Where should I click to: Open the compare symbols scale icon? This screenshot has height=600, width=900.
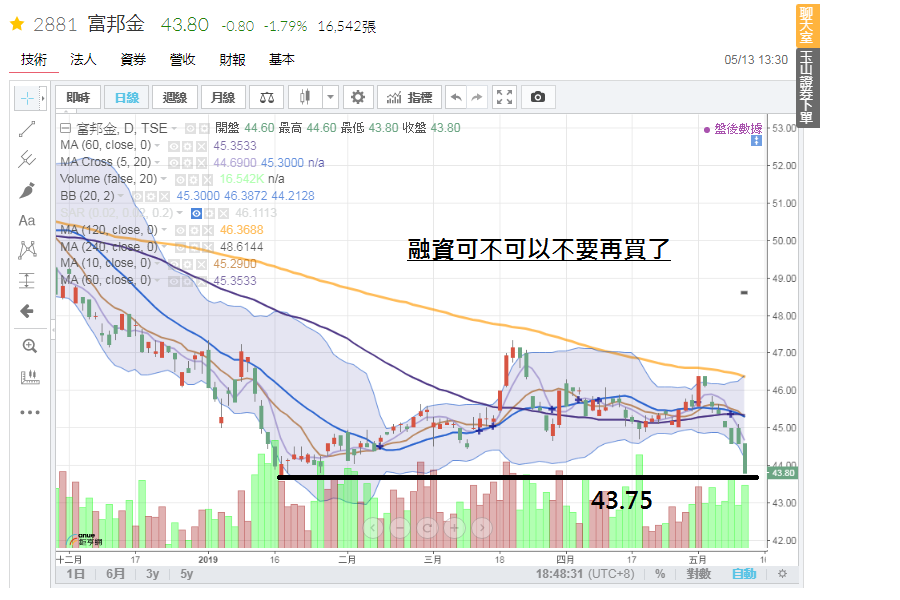tap(267, 97)
